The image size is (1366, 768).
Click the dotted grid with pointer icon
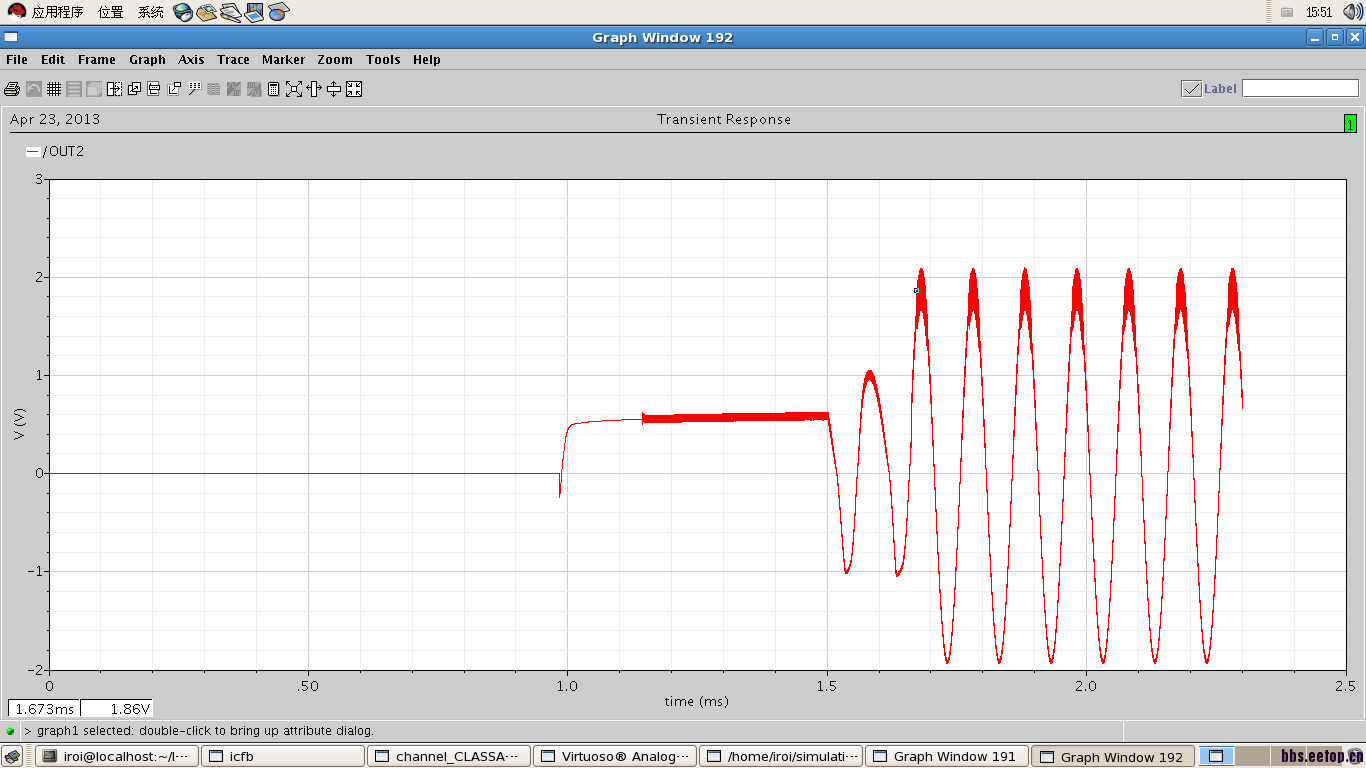[194, 89]
